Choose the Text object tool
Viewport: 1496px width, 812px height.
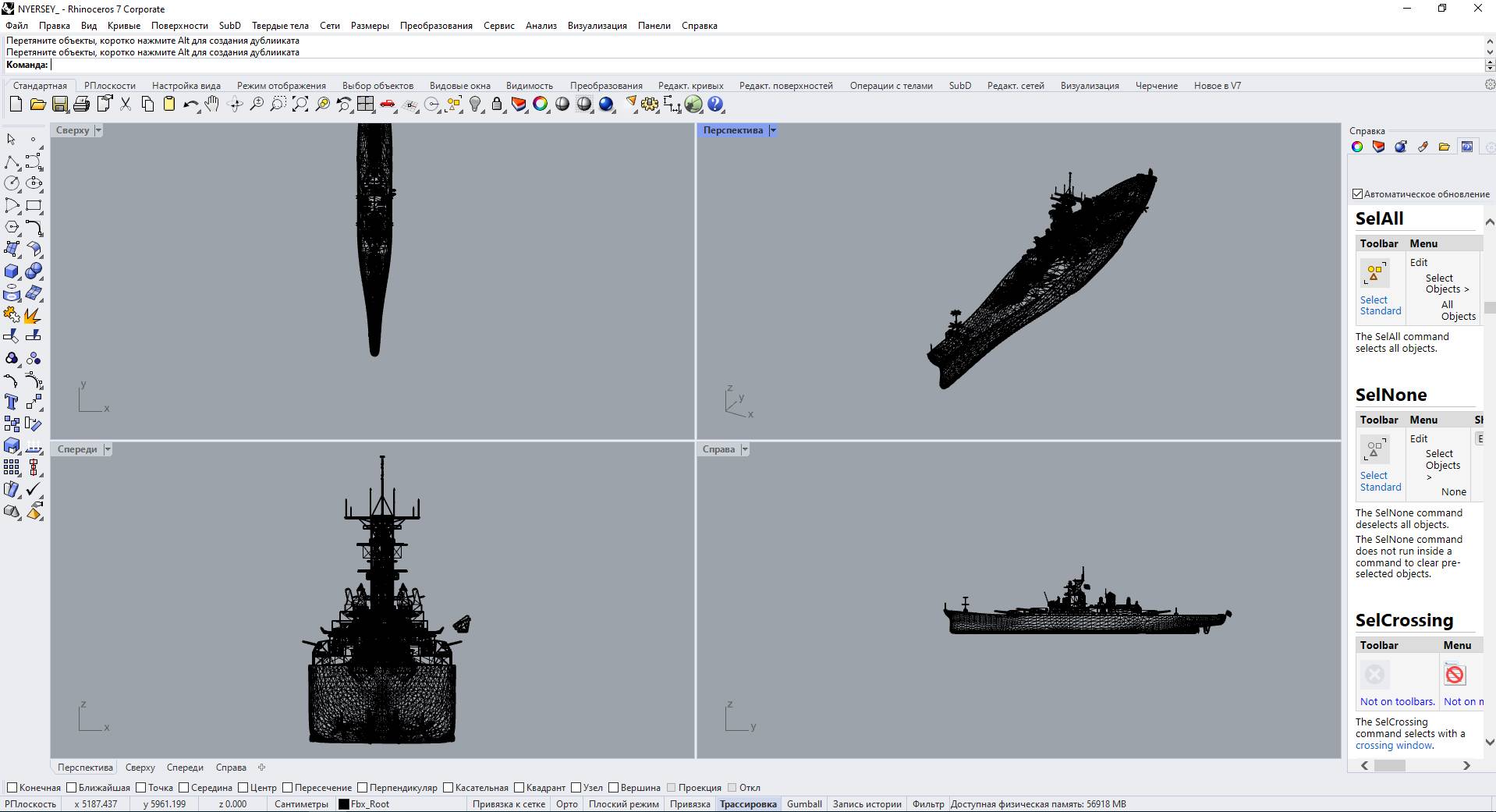(12, 402)
